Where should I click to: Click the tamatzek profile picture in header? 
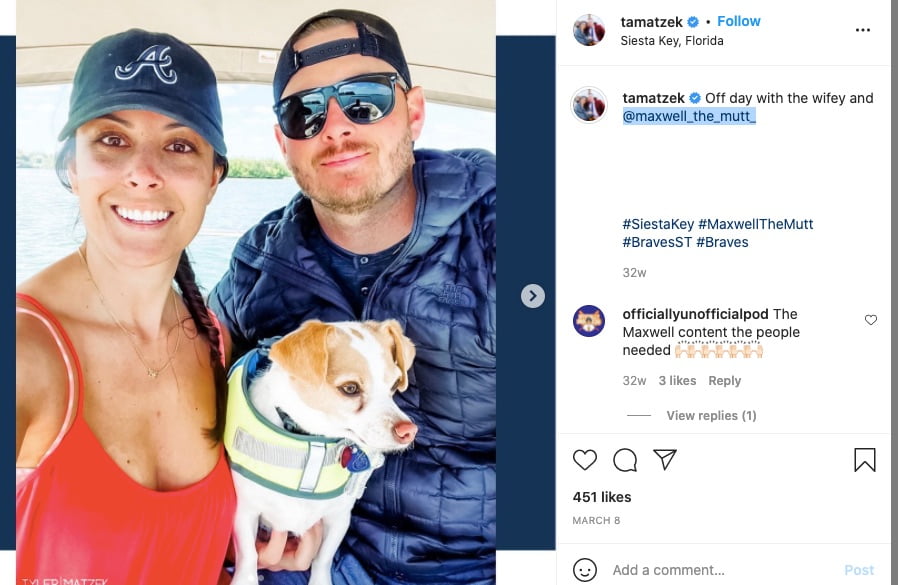pos(589,30)
